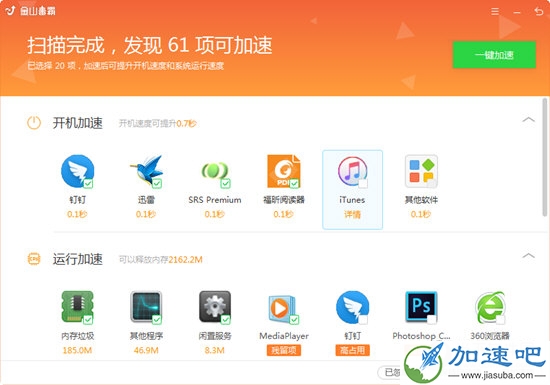
Task: Click the 8.3M value under 闲置服务
Action: [x=215, y=350]
